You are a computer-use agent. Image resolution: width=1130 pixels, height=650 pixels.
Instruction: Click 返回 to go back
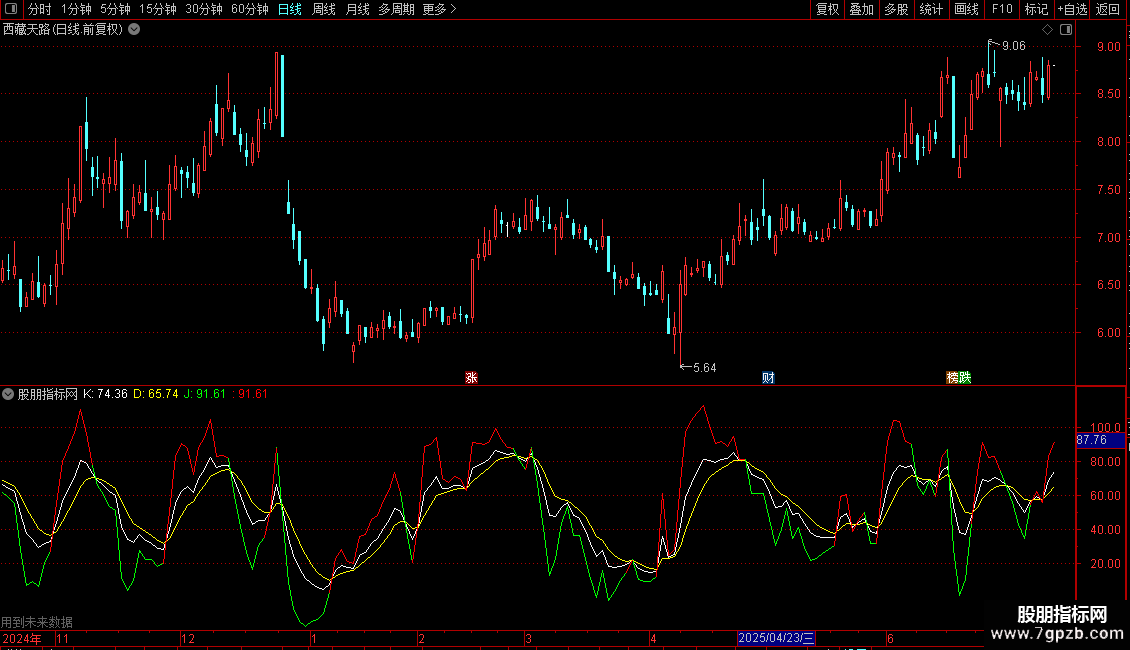(x=1108, y=9)
